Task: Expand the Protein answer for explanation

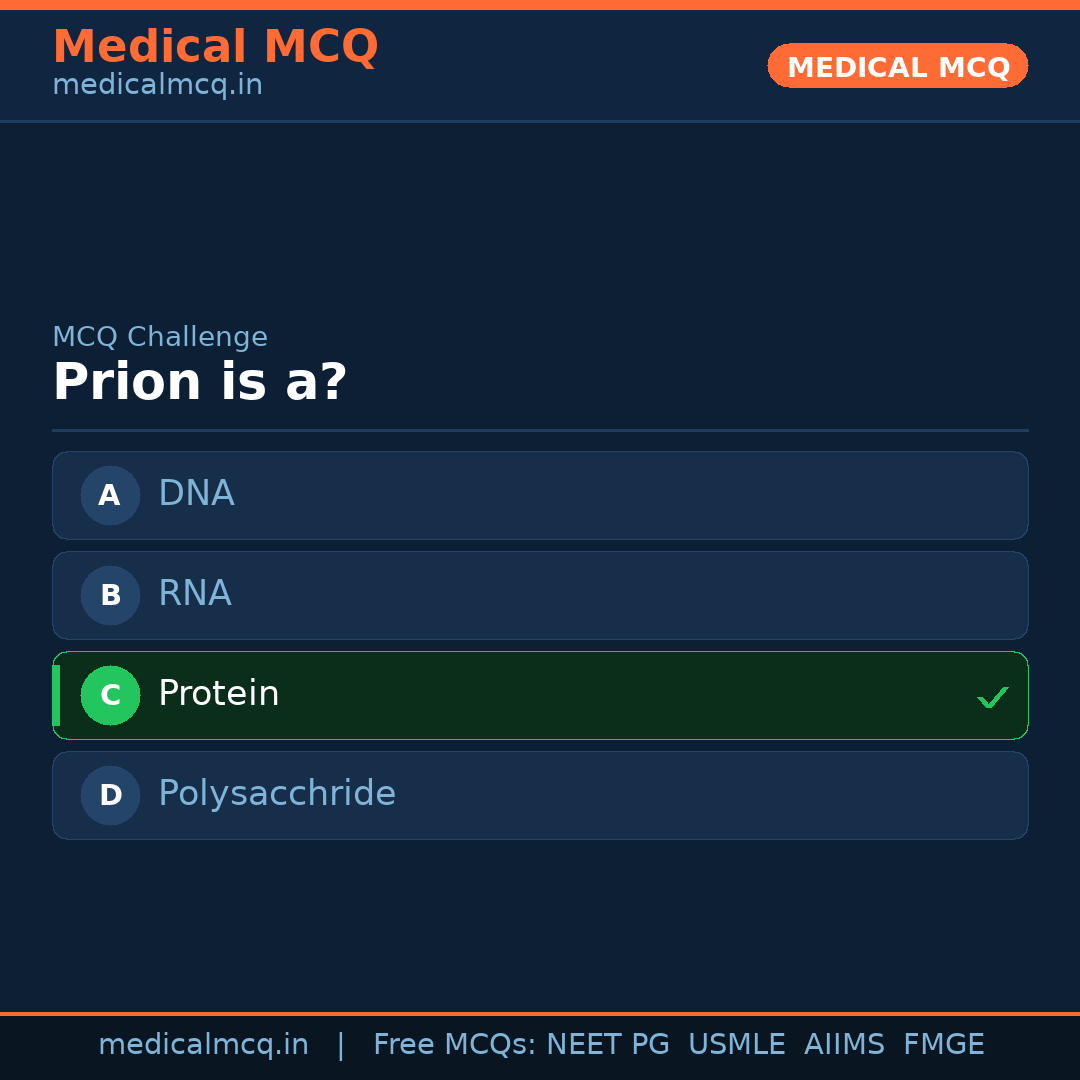Action: point(540,695)
